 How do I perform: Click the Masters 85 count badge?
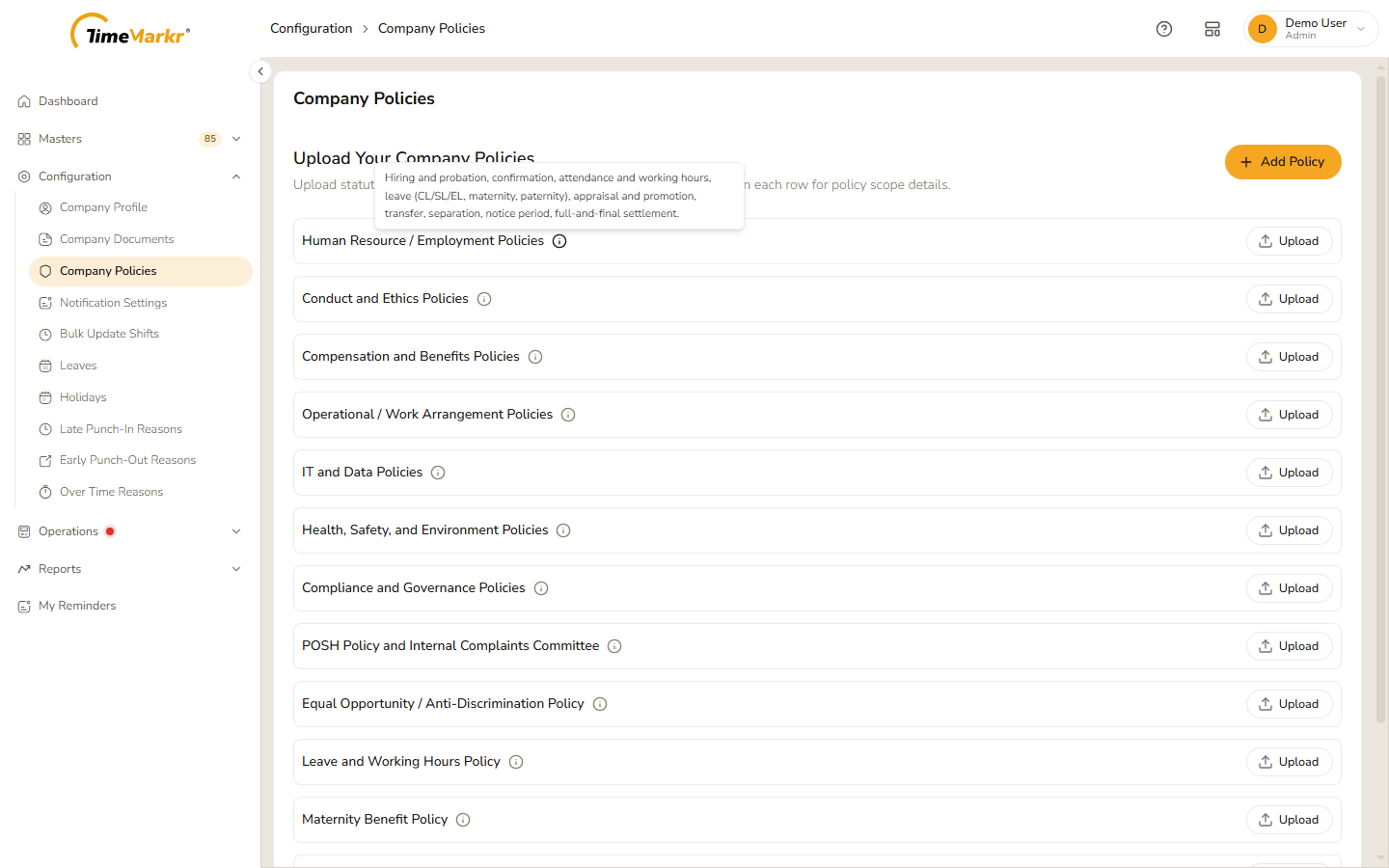(210, 139)
